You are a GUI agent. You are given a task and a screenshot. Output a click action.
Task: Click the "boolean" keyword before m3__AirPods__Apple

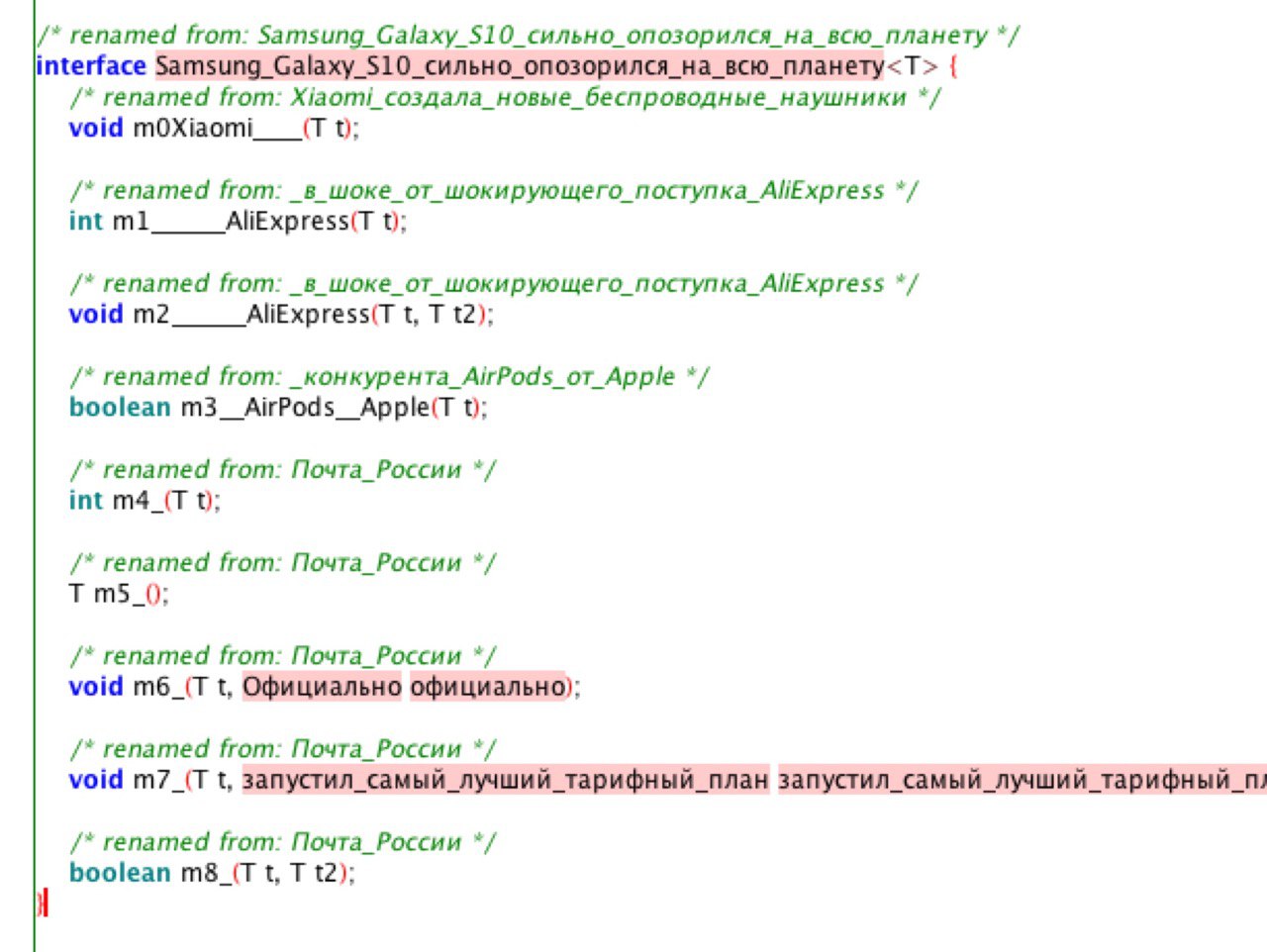coord(120,407)
